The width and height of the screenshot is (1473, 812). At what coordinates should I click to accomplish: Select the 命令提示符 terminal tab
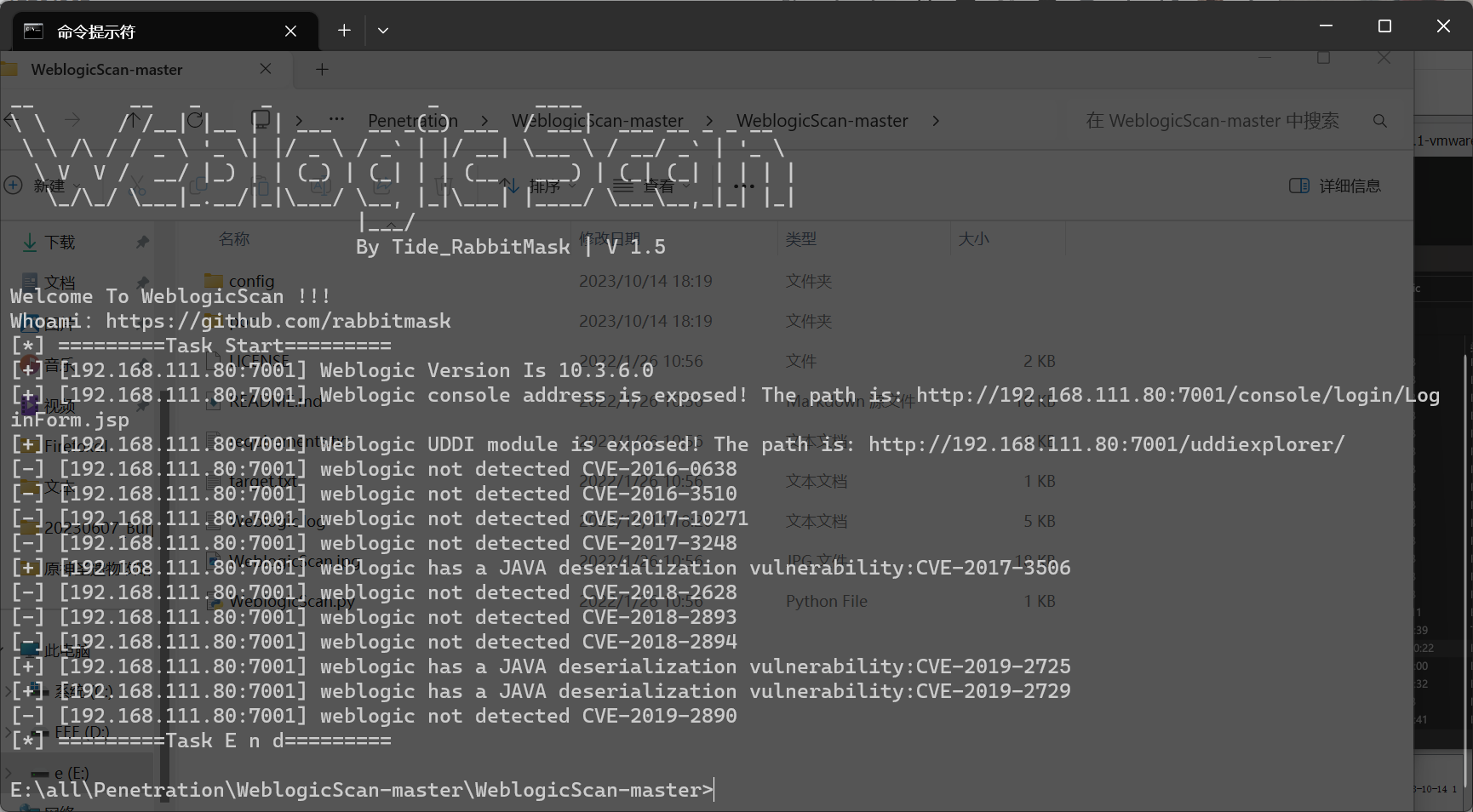coord(165,31)
